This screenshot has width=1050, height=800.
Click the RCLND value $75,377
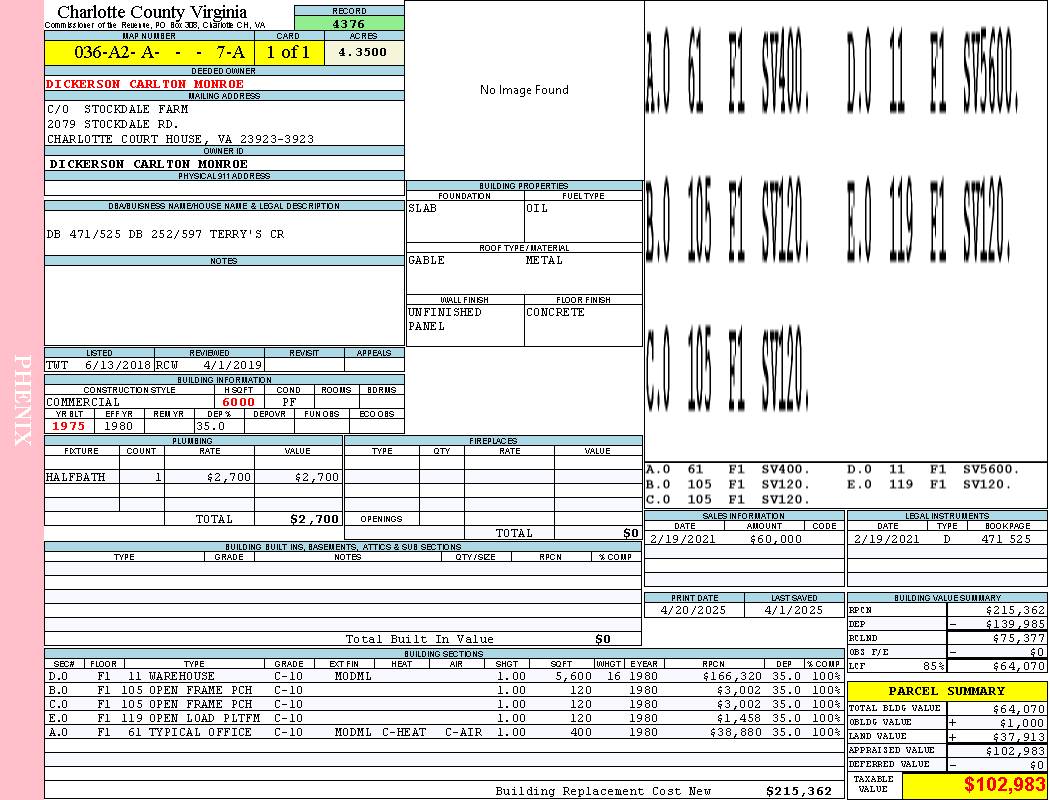click(1019, 638)
